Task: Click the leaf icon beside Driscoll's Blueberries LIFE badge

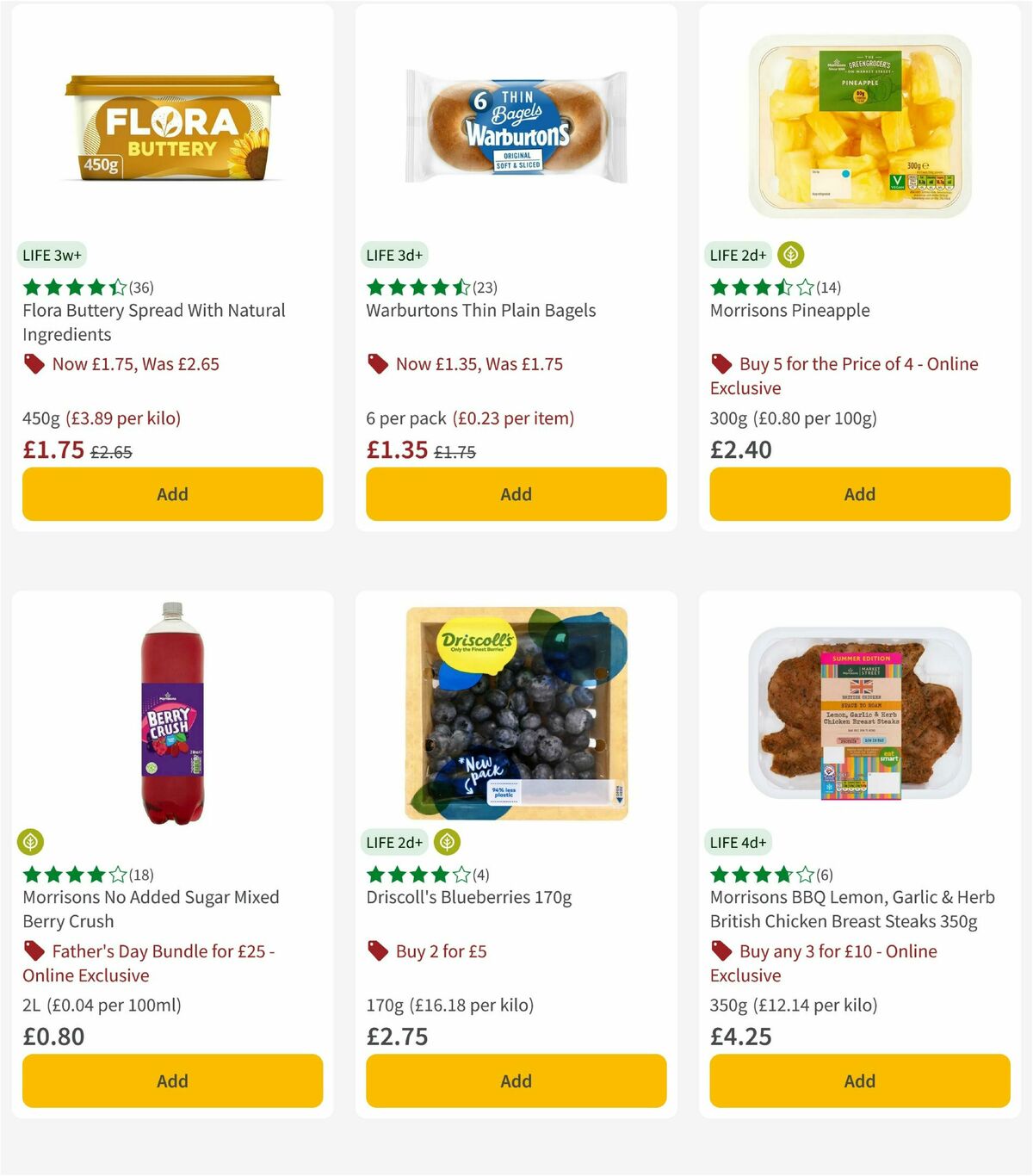Action: pos(446,842)
